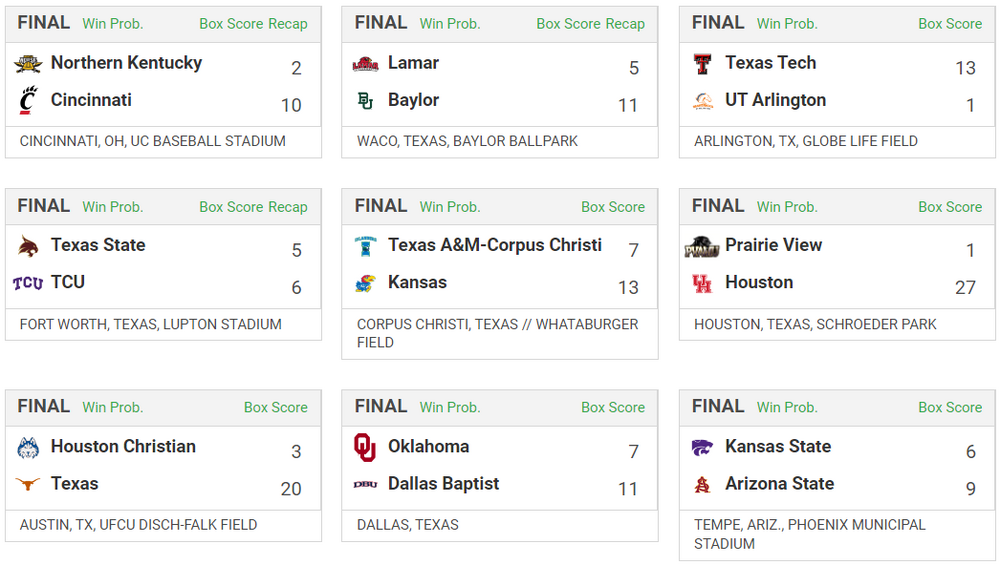Image resolution: width=1000 pixels, height=565 pixels.
Task: Open Box Score for Kansas State game
Action: [x=950, y=408]
